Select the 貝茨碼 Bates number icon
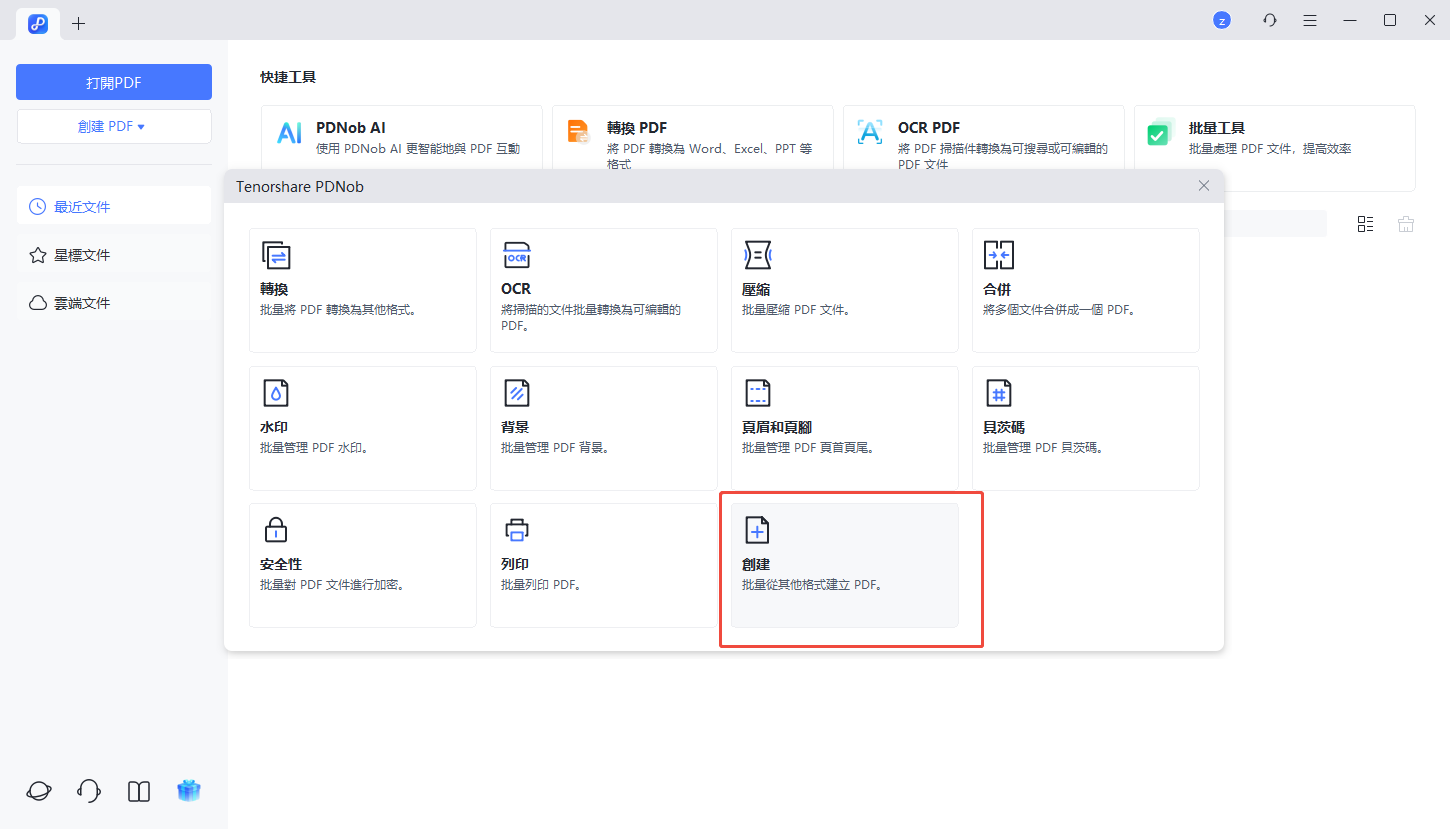The image size is (1450, 829). click(998, 393)
